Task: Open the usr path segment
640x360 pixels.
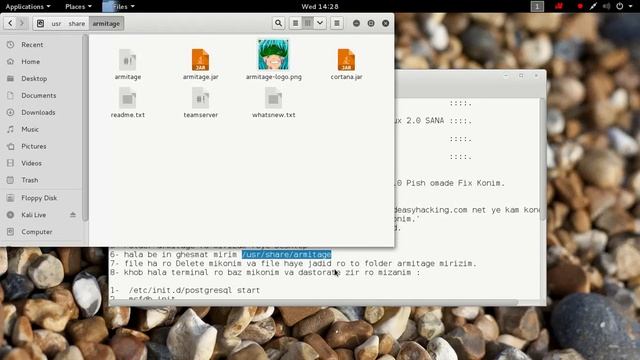Action: 56,24
